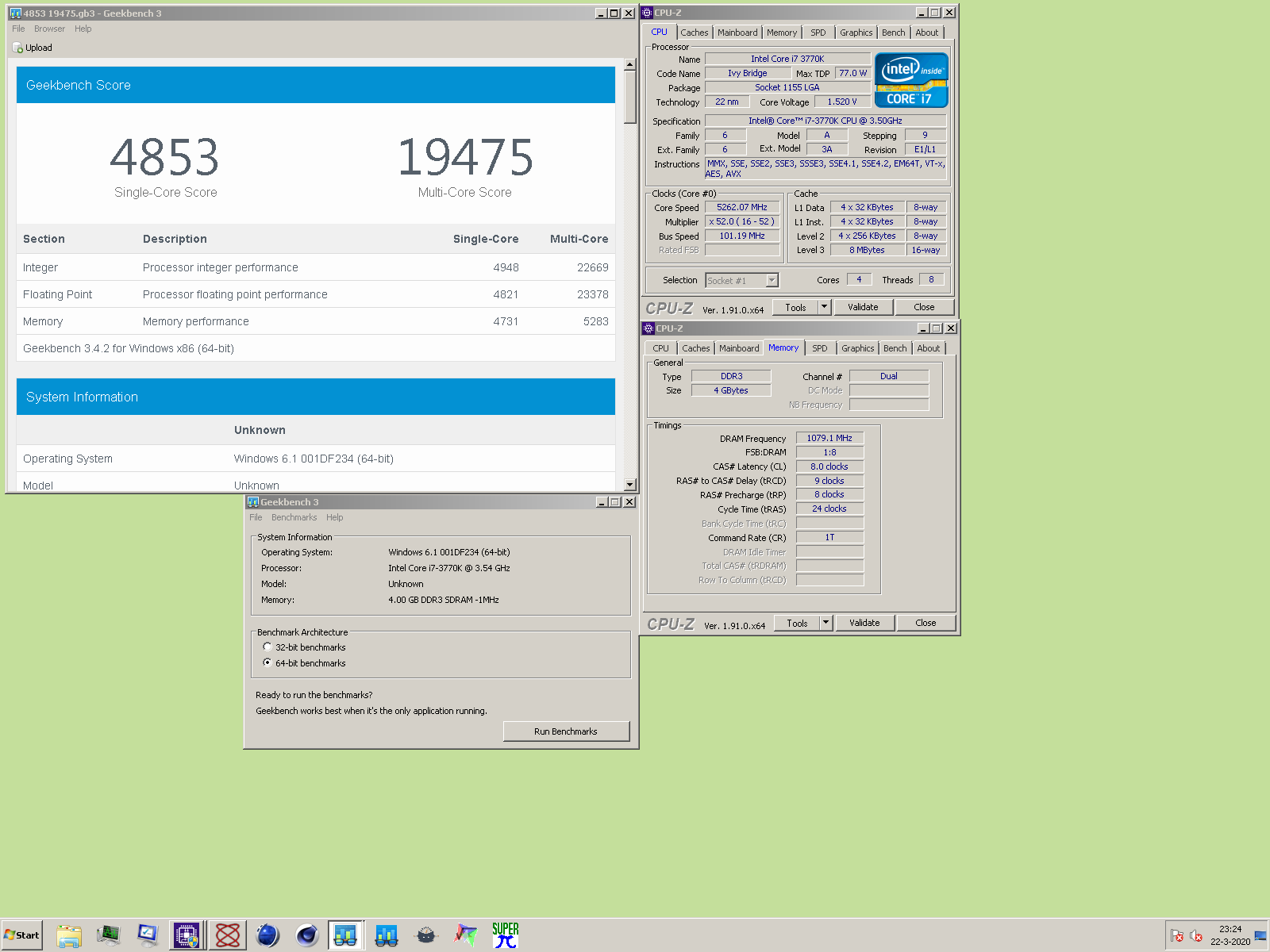1270x952 pixels.
Task: Launch Super Pi from the taskbar
Action: point(506,935)
